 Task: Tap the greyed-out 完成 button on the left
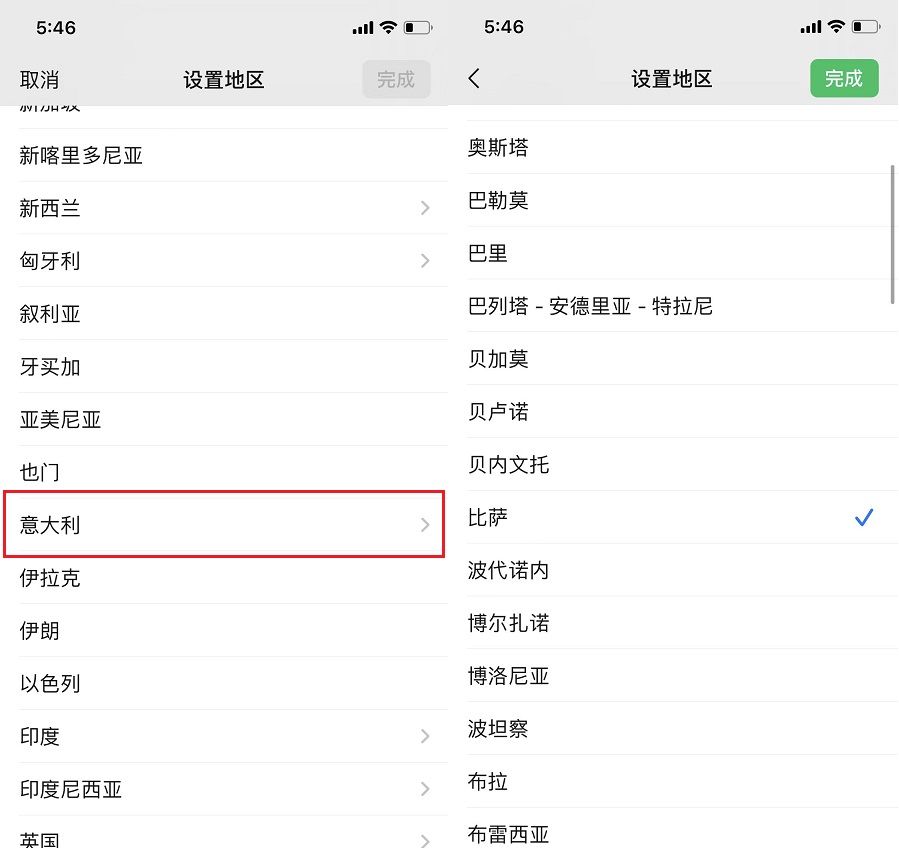pyautogui.click(x=396, y=80)
